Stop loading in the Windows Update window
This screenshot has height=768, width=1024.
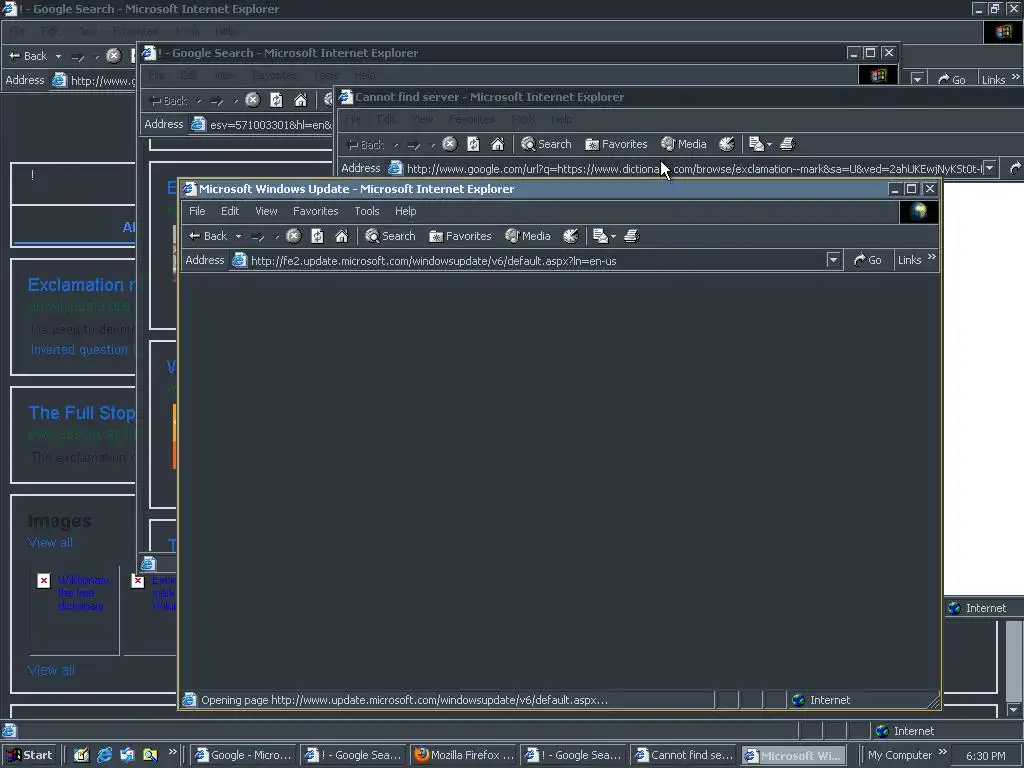294,236
